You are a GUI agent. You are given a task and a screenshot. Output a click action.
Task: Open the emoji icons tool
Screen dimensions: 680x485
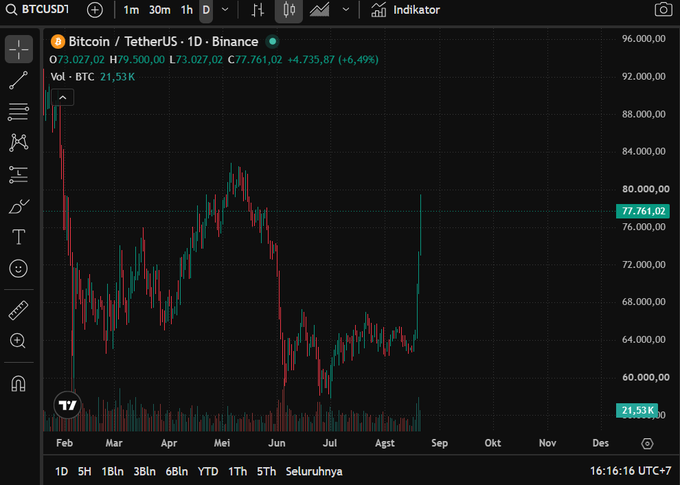coord(18,269)
